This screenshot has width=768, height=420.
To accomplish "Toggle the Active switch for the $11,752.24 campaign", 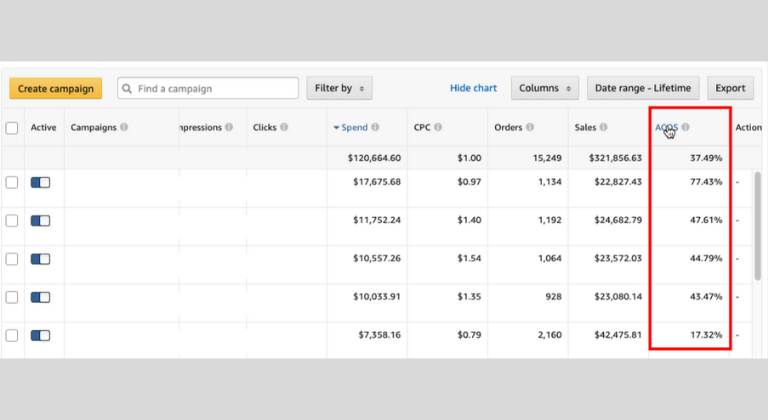I will tap(41, 221).
